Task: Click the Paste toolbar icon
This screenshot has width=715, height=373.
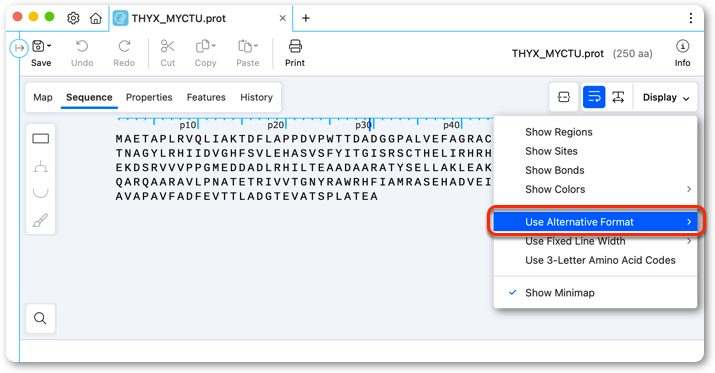Action: pyautogui.click(x=245, y=47)
